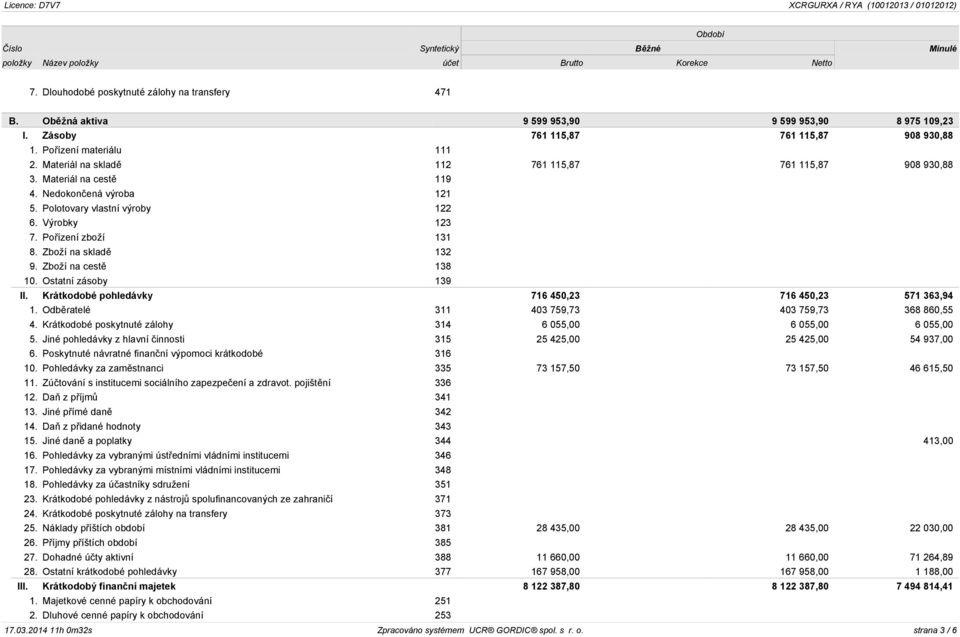Click 'Materiál na skladě' row name

81,165
